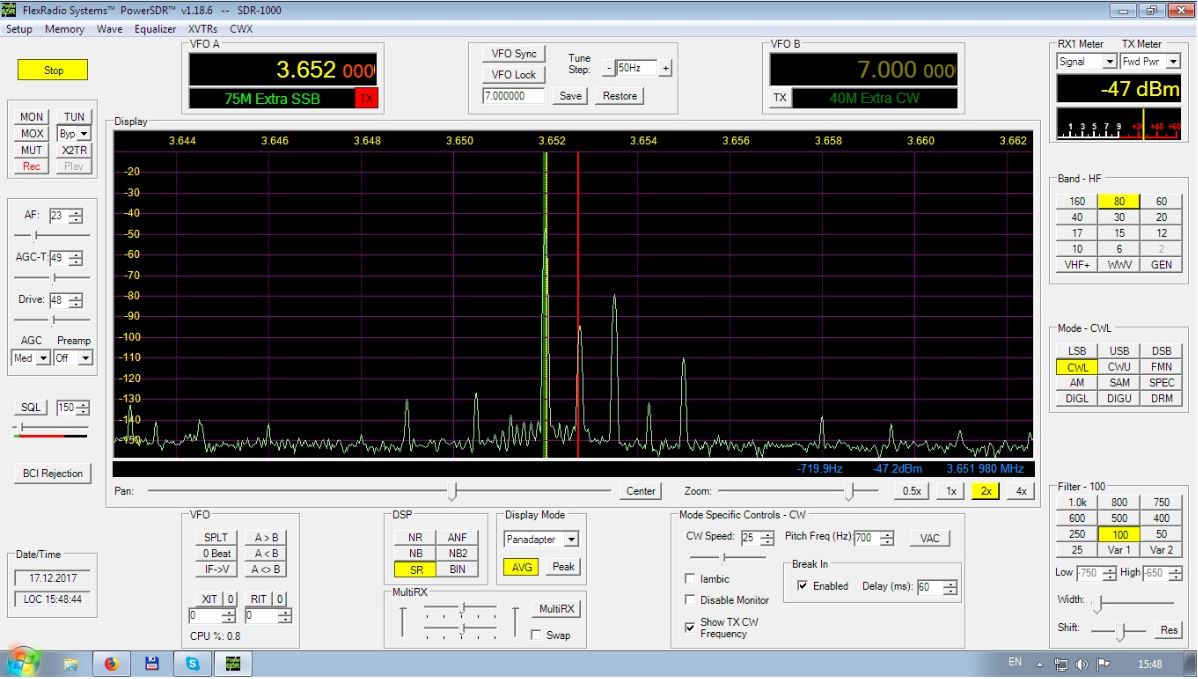1198x679 pixels.
Task: Select CWU mode
Action: (x=1119, y=367)
